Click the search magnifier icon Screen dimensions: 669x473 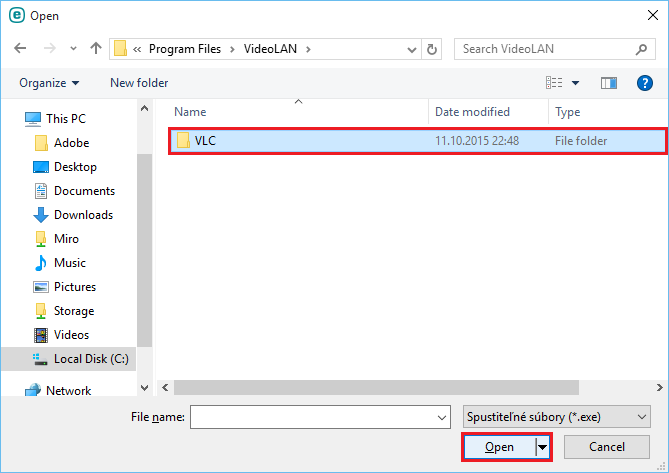tap(641, 49)
